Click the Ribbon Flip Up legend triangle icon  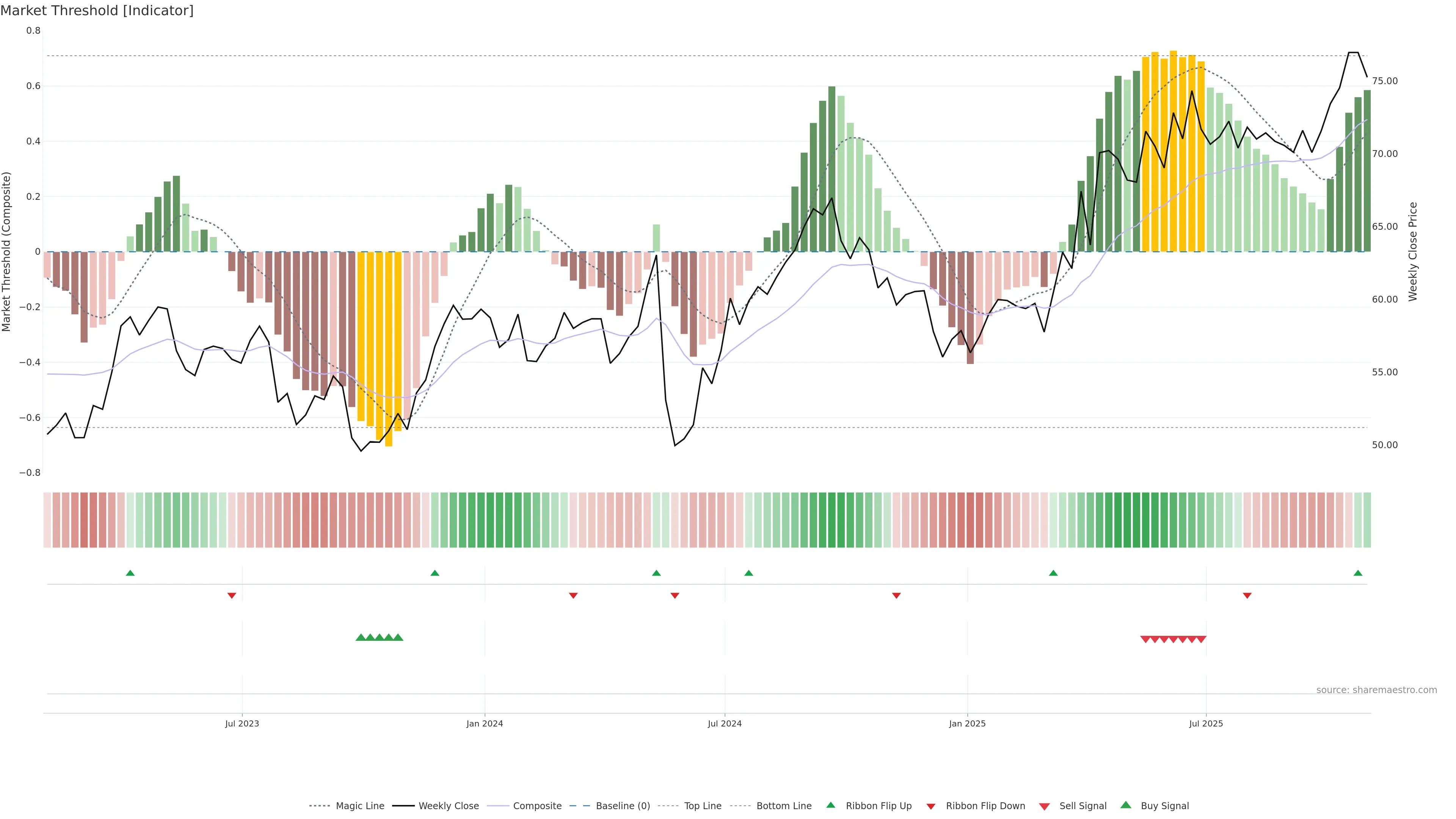830,805
